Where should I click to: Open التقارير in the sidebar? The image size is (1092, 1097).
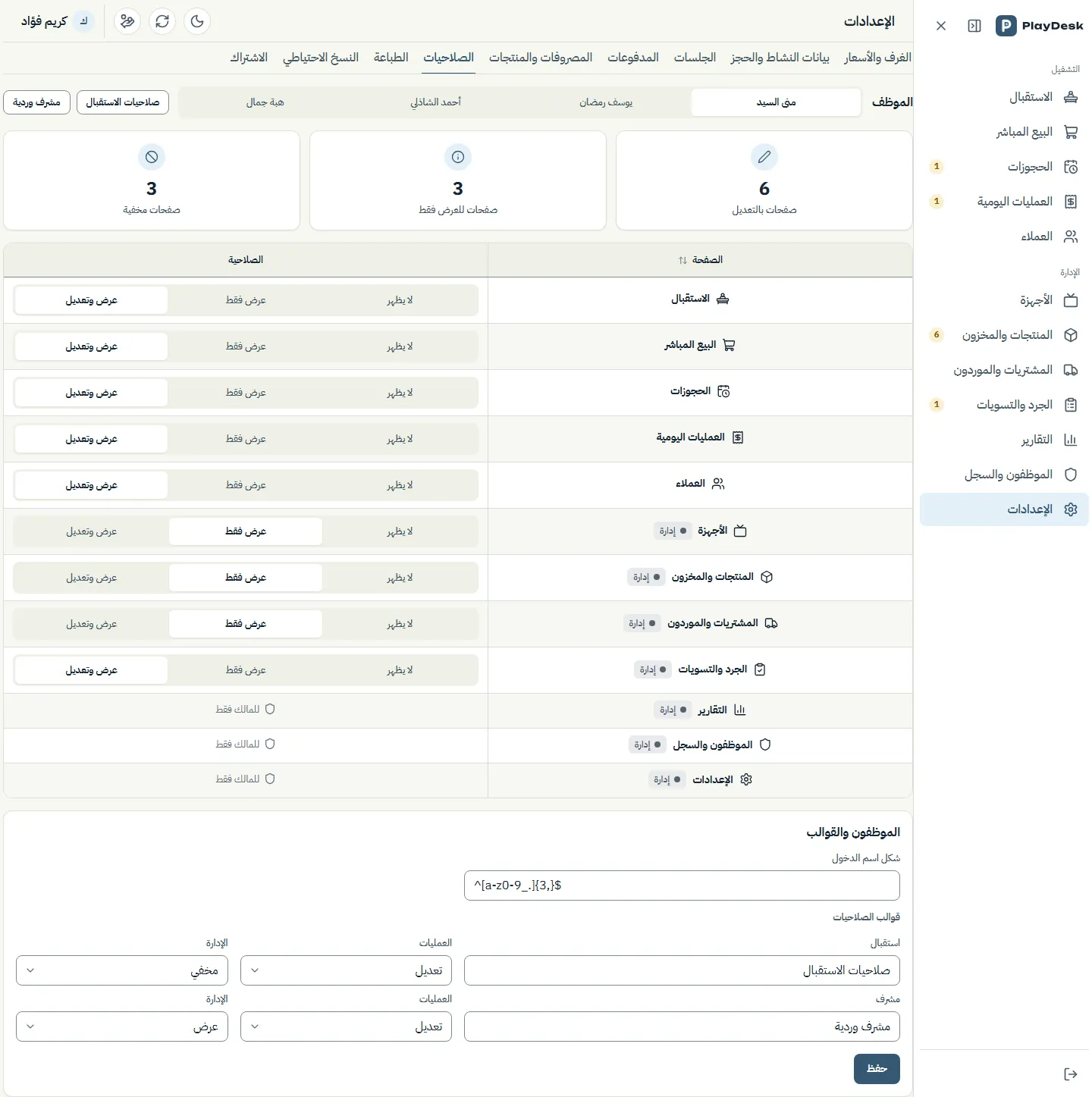coord(1004,440)
